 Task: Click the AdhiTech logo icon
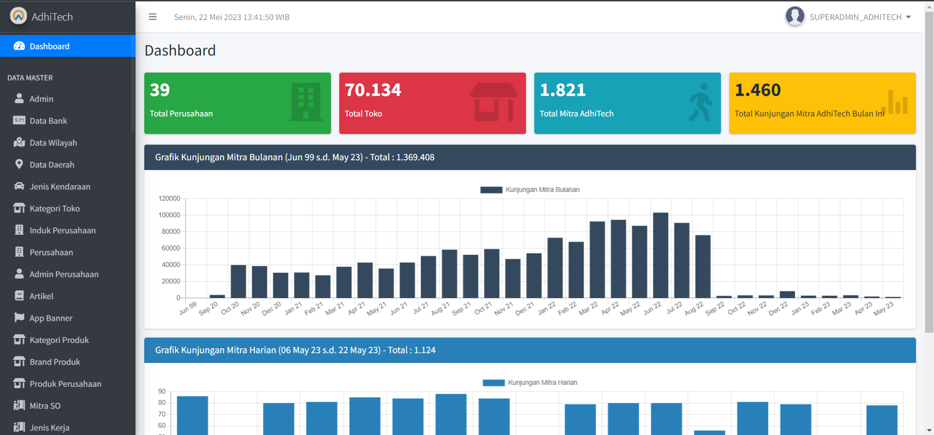tap(18, 16)
